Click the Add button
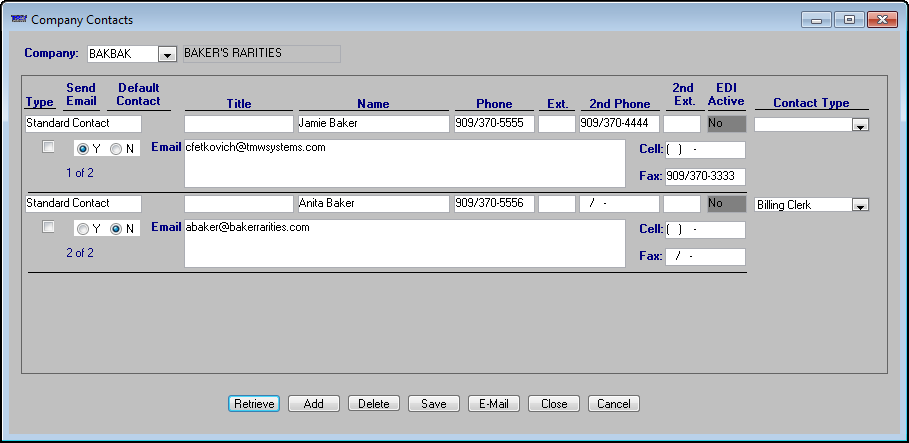This screenshot has height=443, width=909. tap(314, 404)
